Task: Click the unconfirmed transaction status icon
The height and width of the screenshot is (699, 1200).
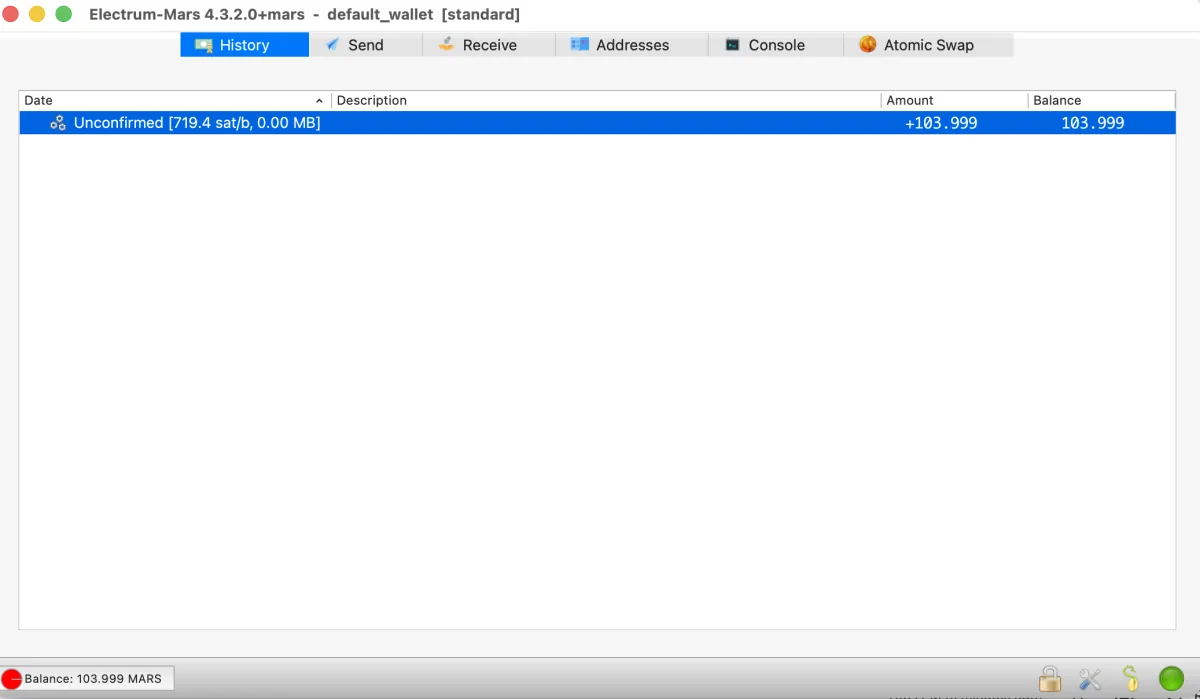Action: 58,123
